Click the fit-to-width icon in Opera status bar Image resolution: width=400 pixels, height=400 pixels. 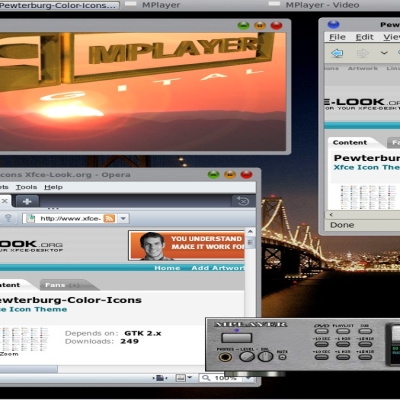click(160, 378)
